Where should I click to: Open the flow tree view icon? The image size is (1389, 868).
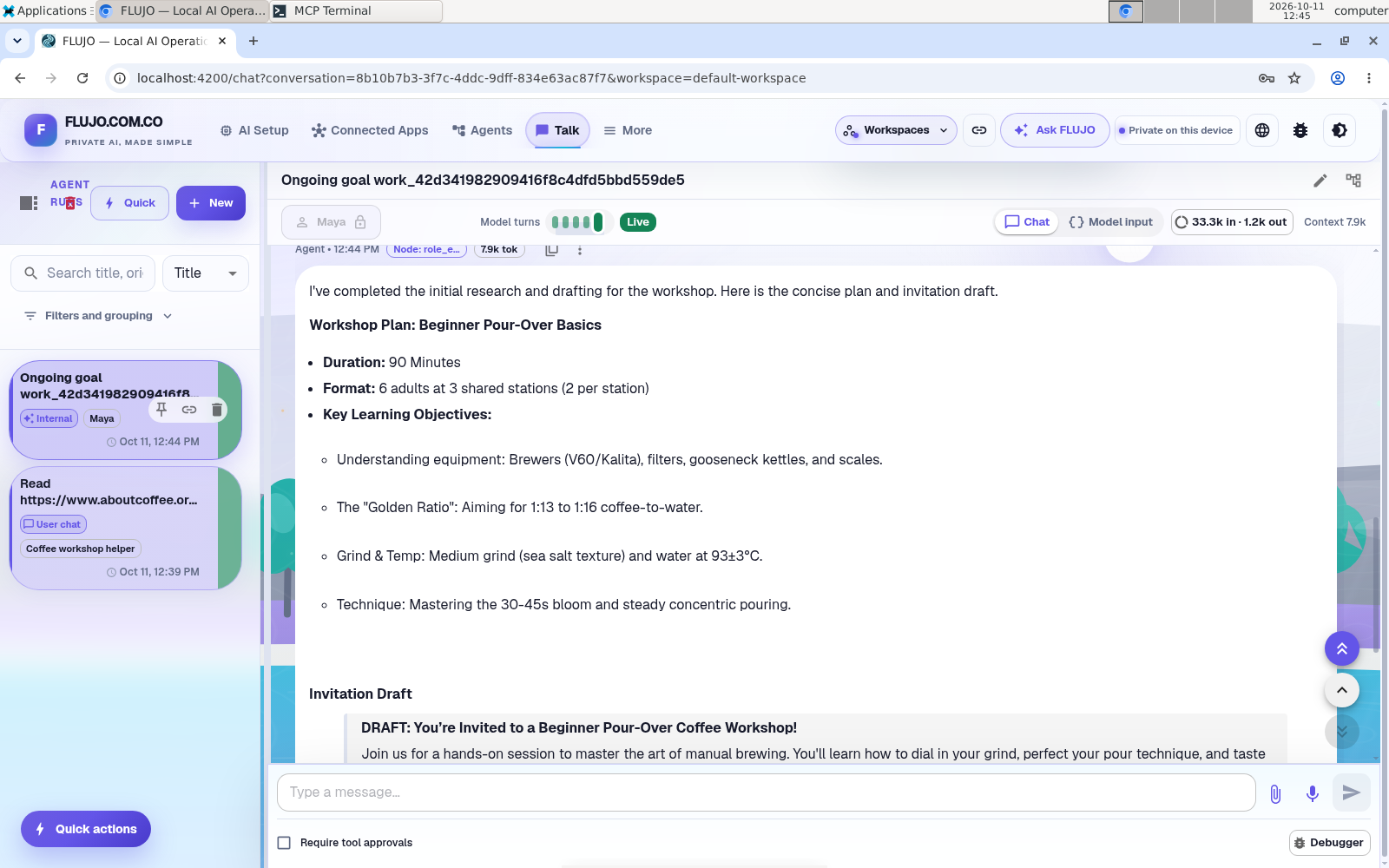(x=1353, y=181)
